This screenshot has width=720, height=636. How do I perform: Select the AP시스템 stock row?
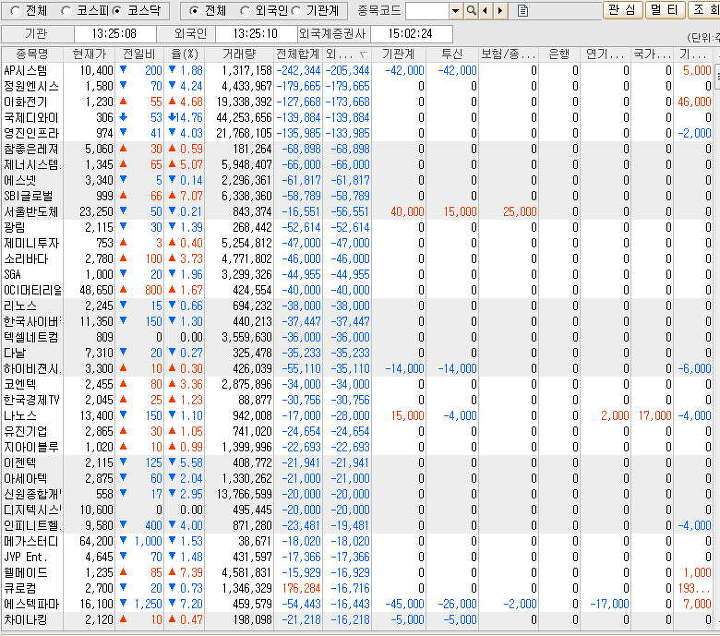[358, 71]
